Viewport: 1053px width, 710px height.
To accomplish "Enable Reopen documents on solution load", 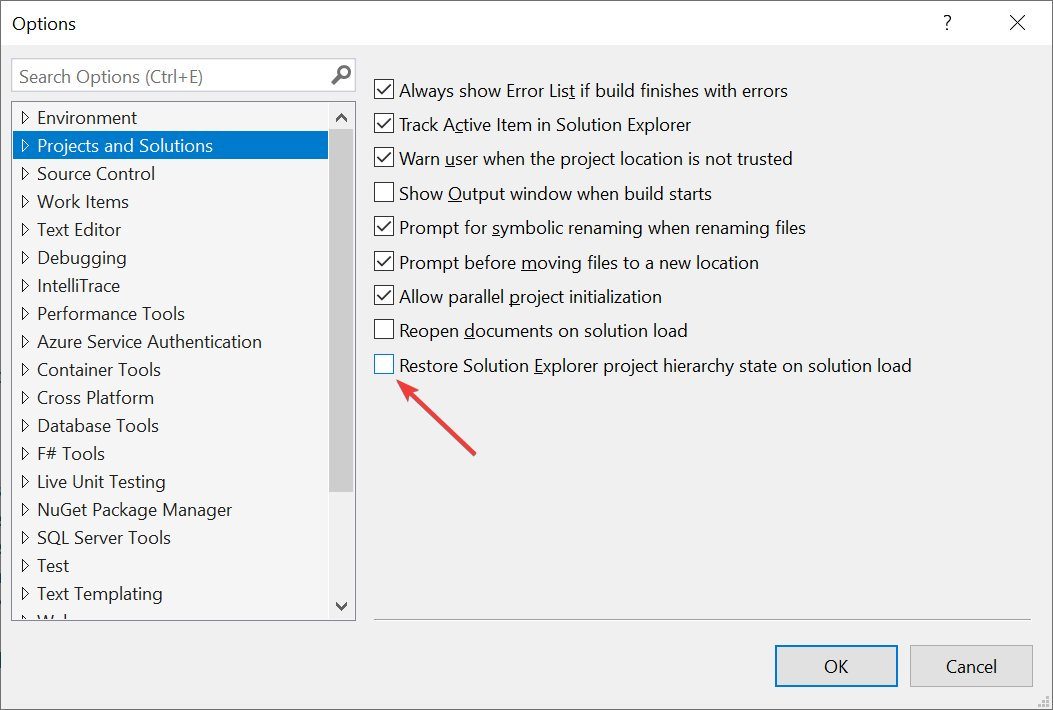I will click(x=384, y=330).
